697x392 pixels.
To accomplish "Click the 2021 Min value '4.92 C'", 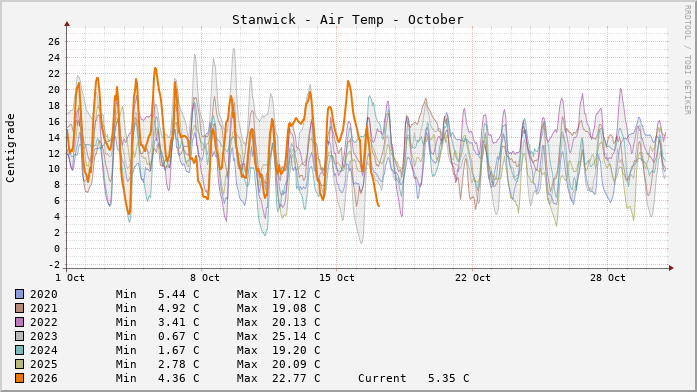I will (x=179, y=308).
